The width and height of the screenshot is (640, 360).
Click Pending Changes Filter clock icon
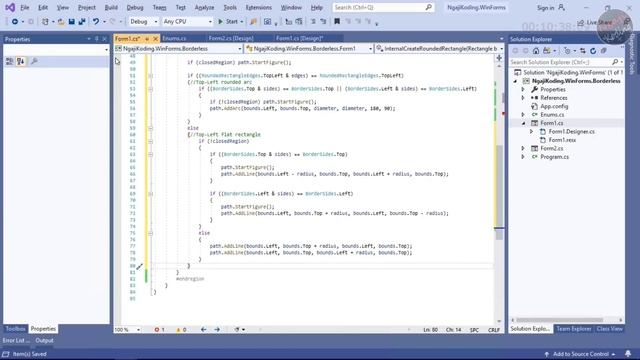pos(567,51)
